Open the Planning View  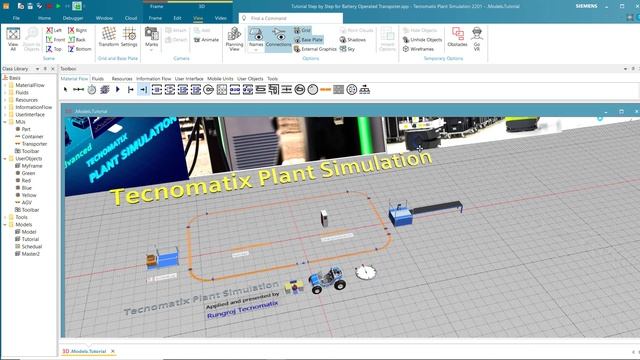(234, 39)
